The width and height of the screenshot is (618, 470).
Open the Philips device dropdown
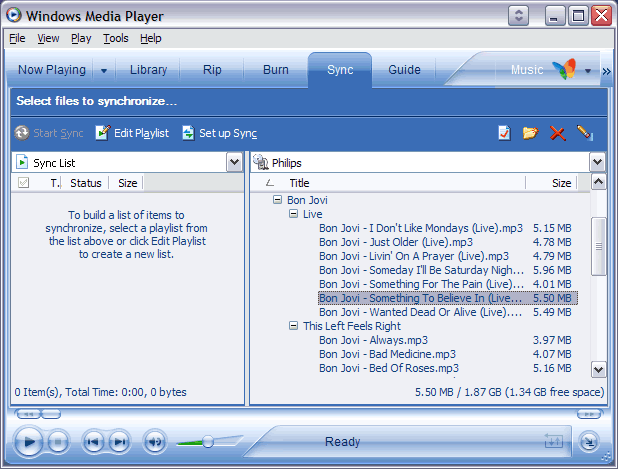[x=597, y=162]
